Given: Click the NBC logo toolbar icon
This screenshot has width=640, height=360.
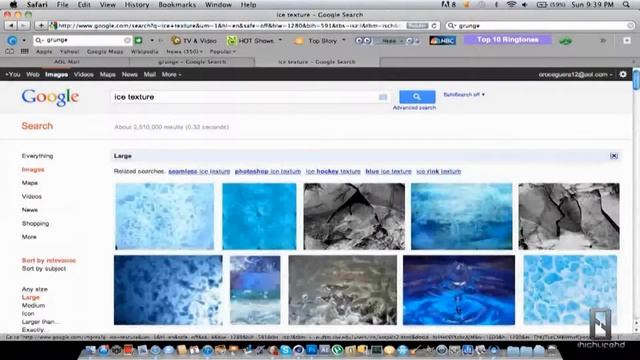Looking at the screenshot, I should pos(442,40).
